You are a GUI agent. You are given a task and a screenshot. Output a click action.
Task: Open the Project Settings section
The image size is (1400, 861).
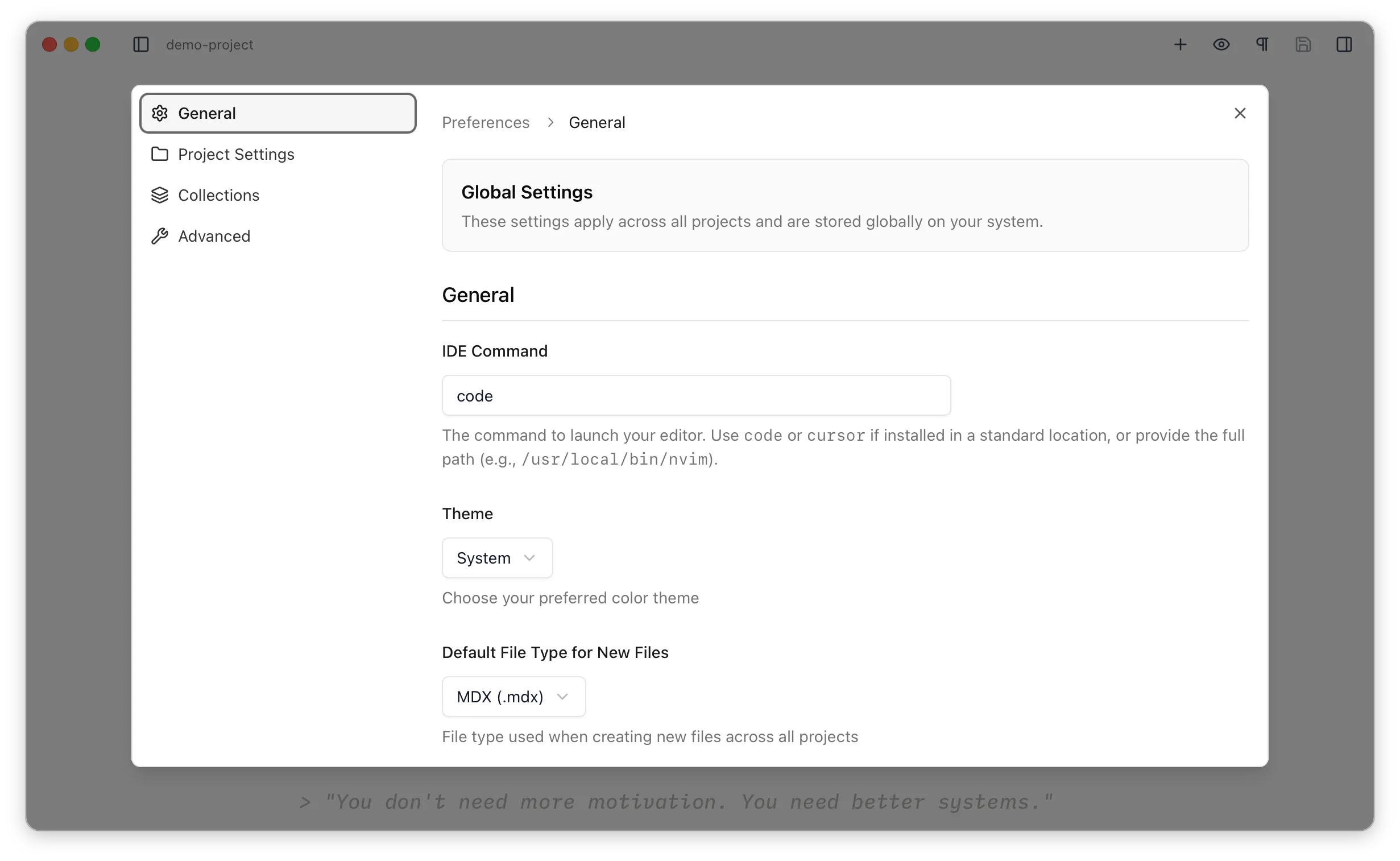[x=278, y=154]
